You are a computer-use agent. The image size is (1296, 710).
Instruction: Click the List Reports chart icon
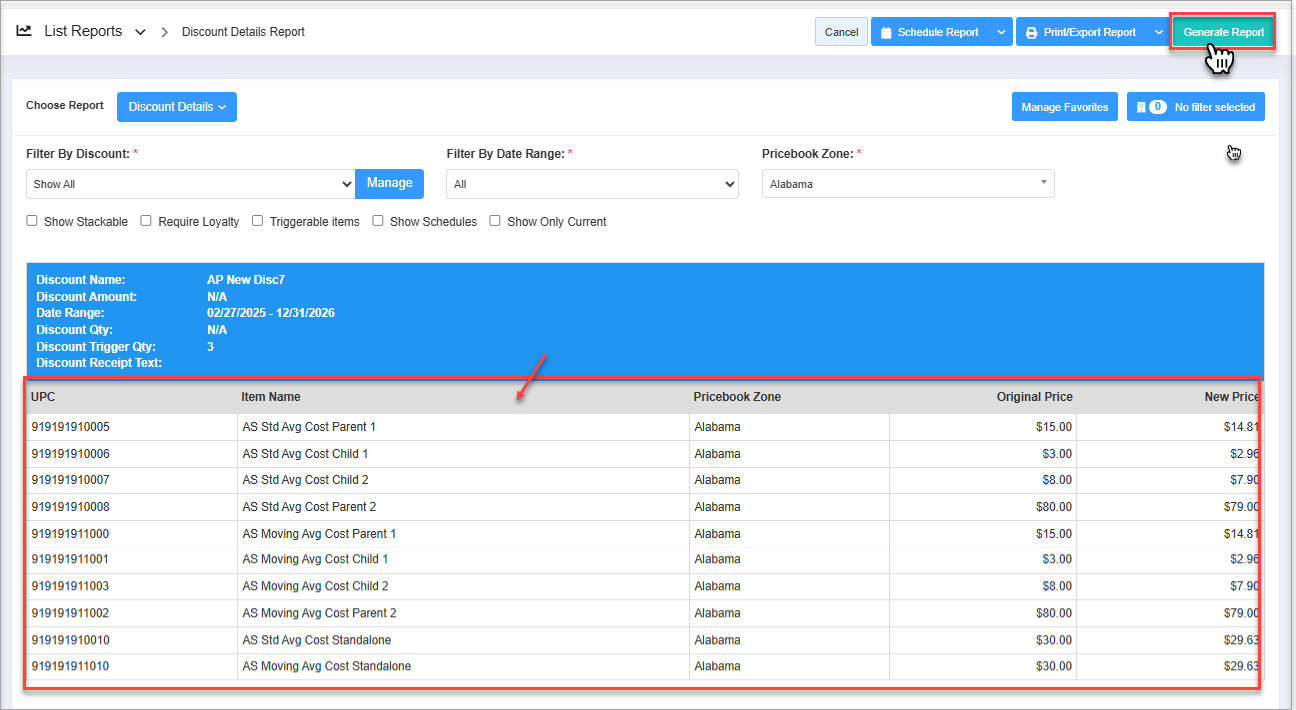[24, 31]
